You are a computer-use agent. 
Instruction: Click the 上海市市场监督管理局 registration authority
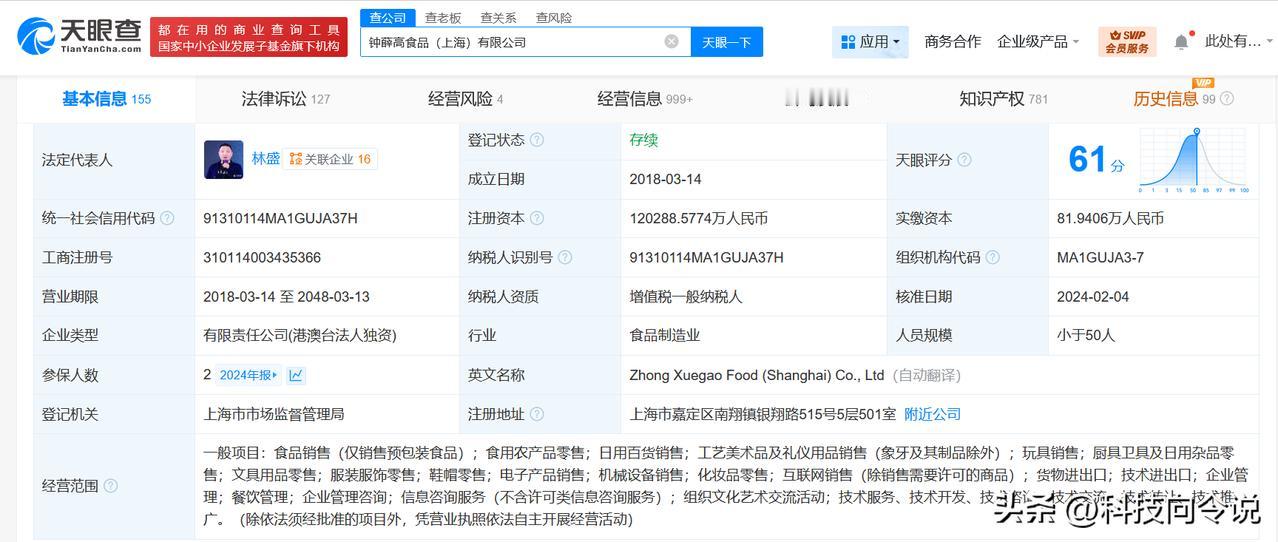[273, 414]
